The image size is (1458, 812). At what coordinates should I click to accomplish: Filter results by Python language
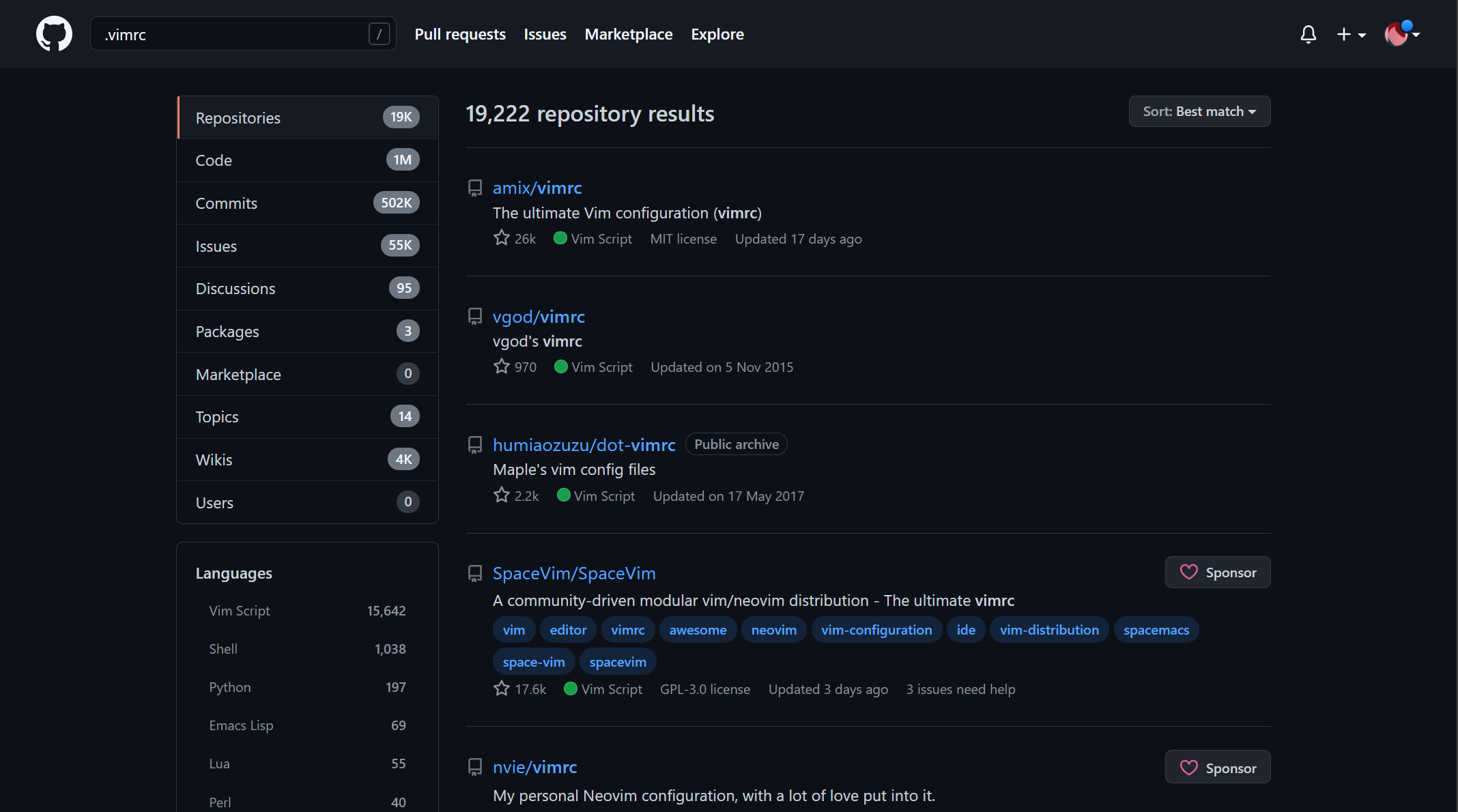[x=230, y=687]
